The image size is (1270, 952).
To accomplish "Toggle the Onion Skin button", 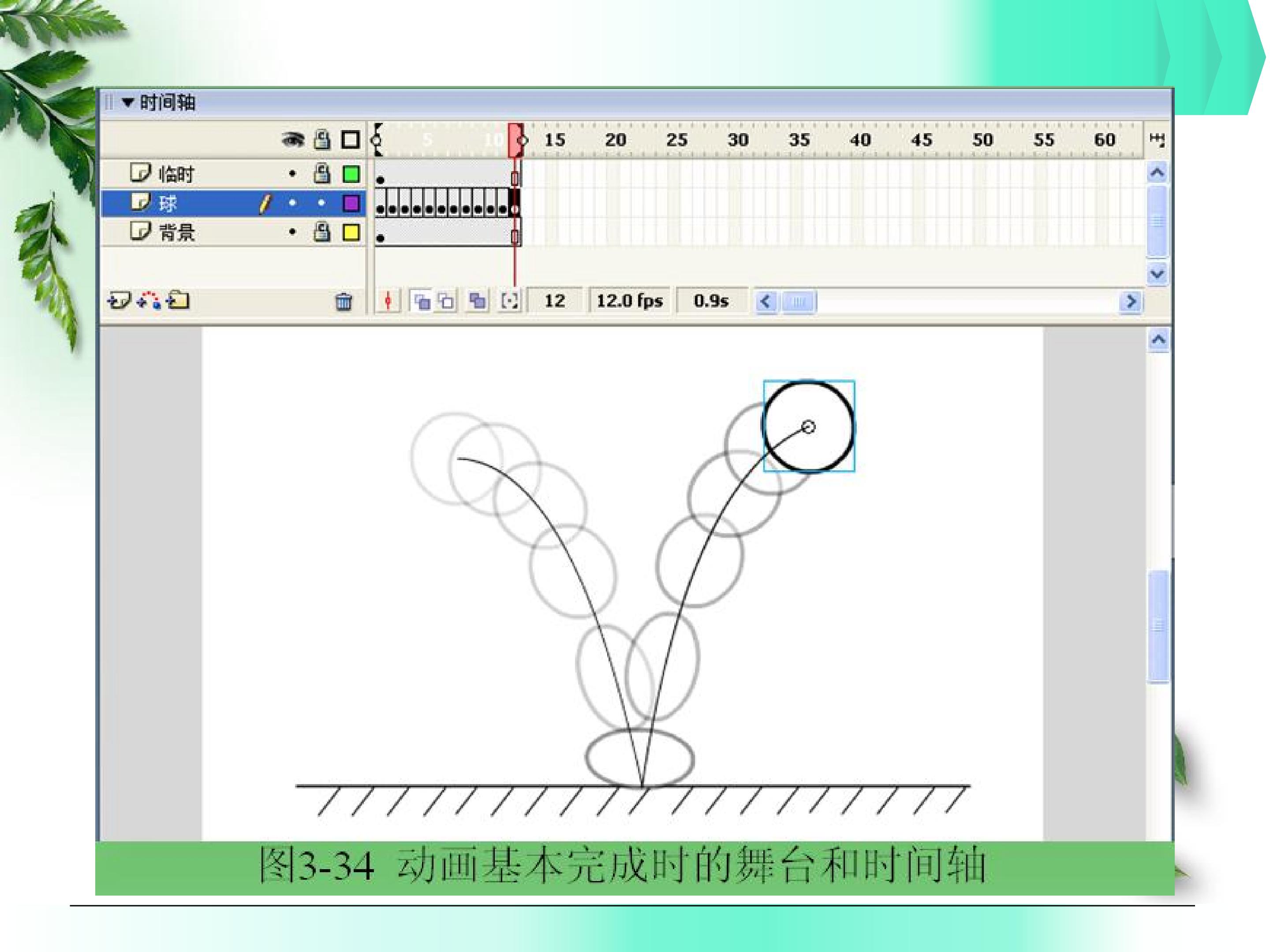I will coord(422,301).
